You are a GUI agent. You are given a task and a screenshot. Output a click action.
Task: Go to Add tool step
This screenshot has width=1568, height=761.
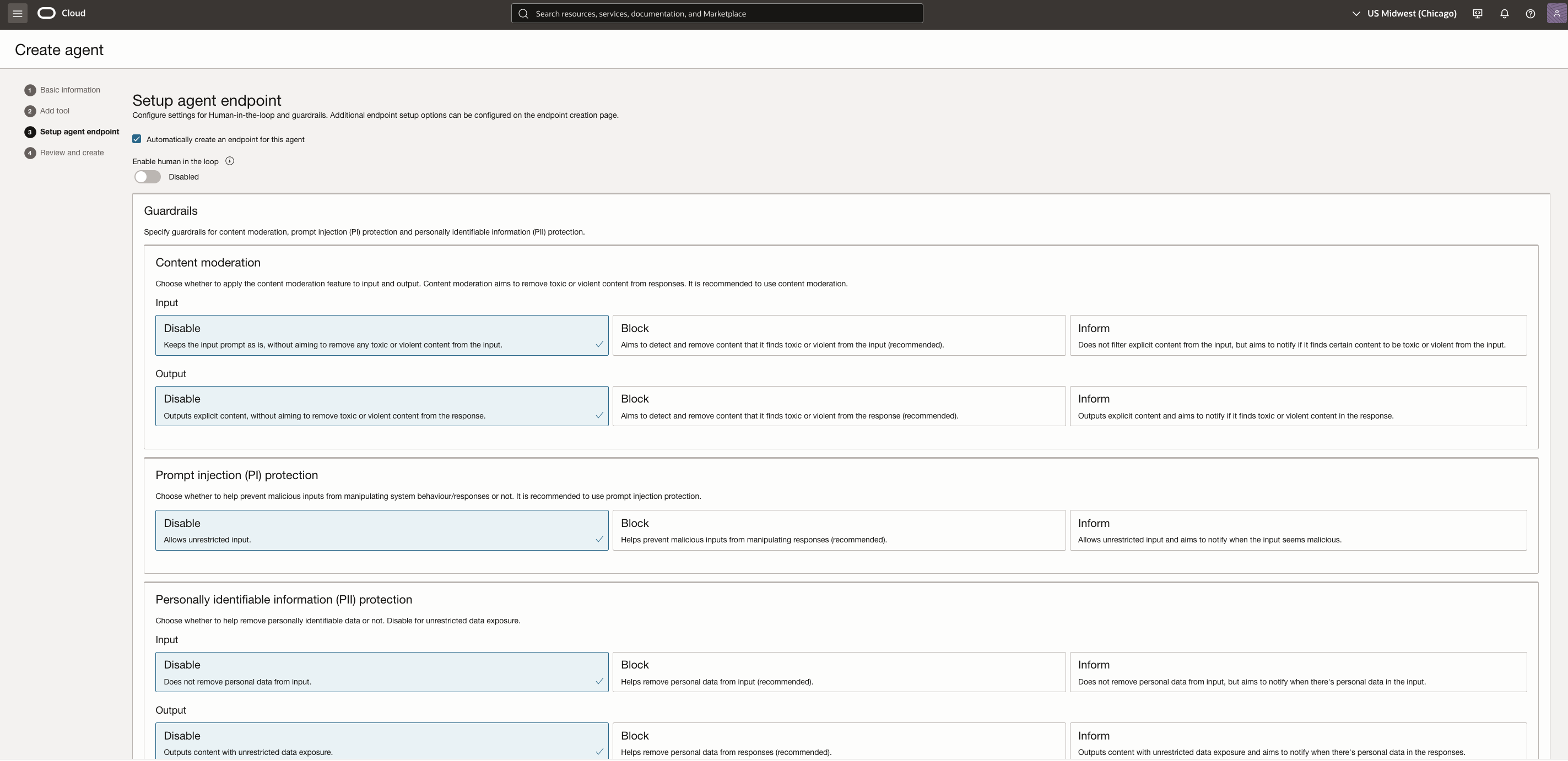[x=54, y=111]
